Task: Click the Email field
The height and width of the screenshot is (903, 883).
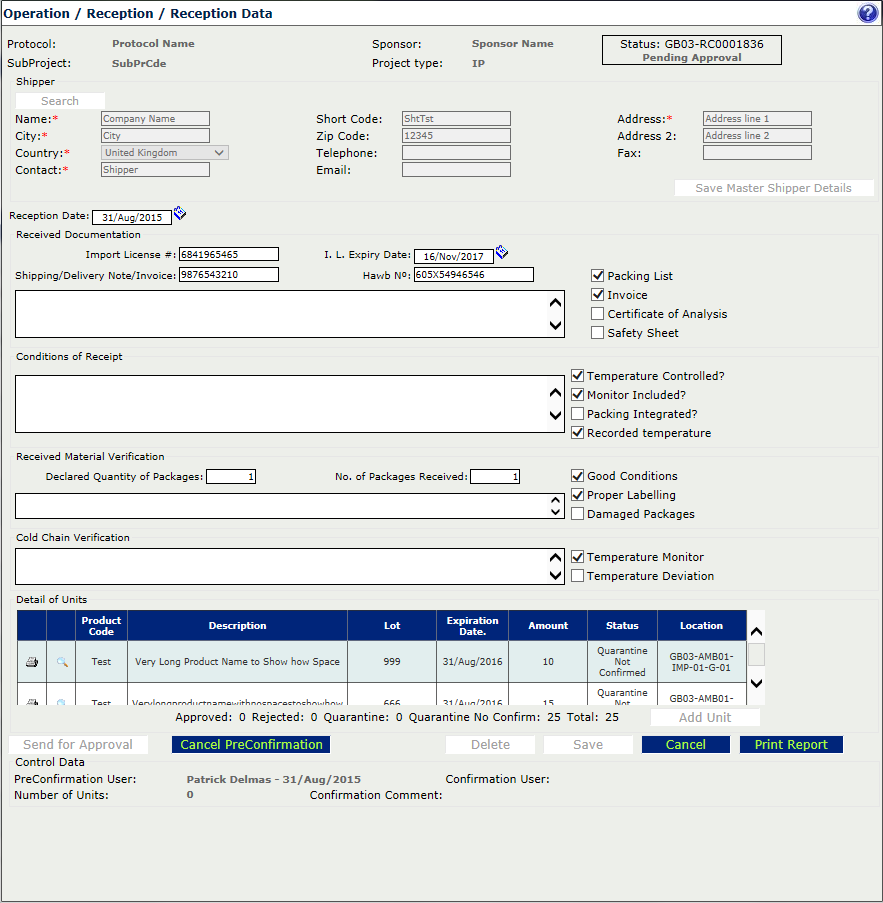Action: 456,170
